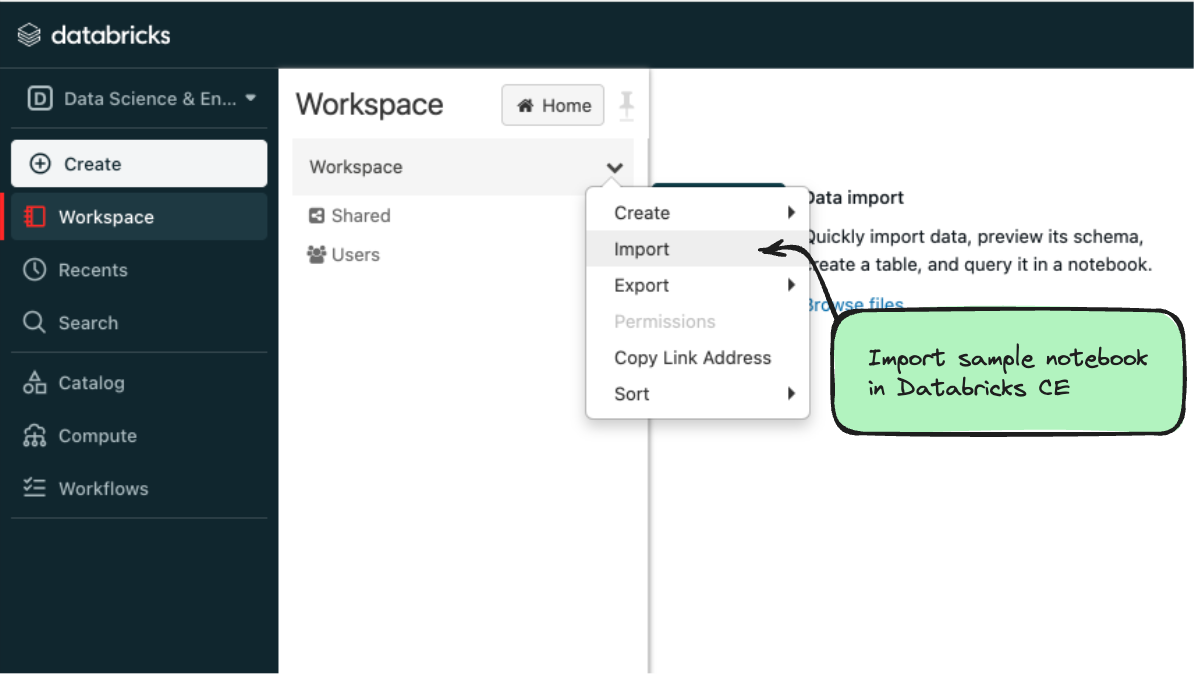Expand the Sort submenu

(791, 394)
